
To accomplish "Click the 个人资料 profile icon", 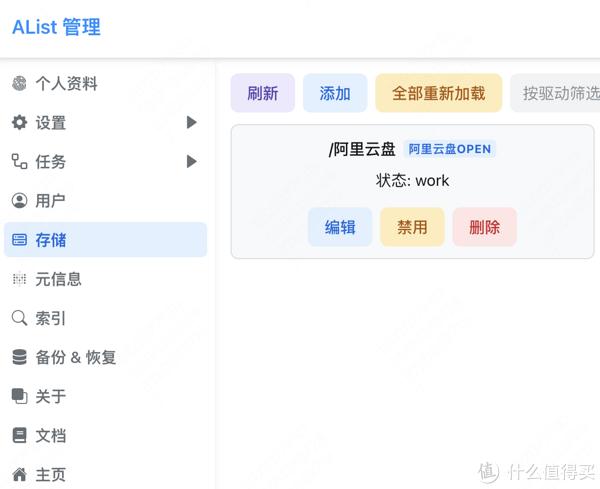I will (19, 83).
